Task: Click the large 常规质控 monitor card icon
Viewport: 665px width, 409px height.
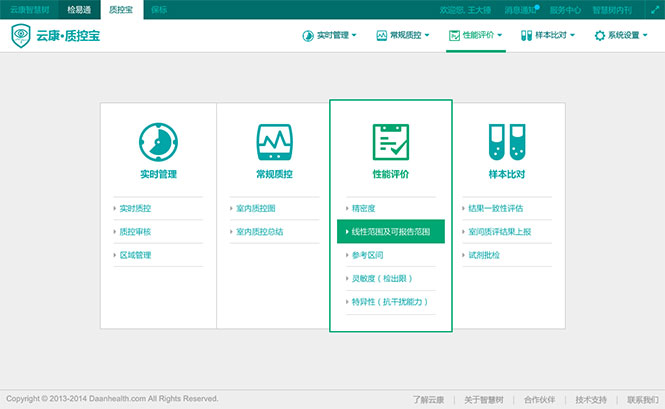Action: [x=274, y=142]
